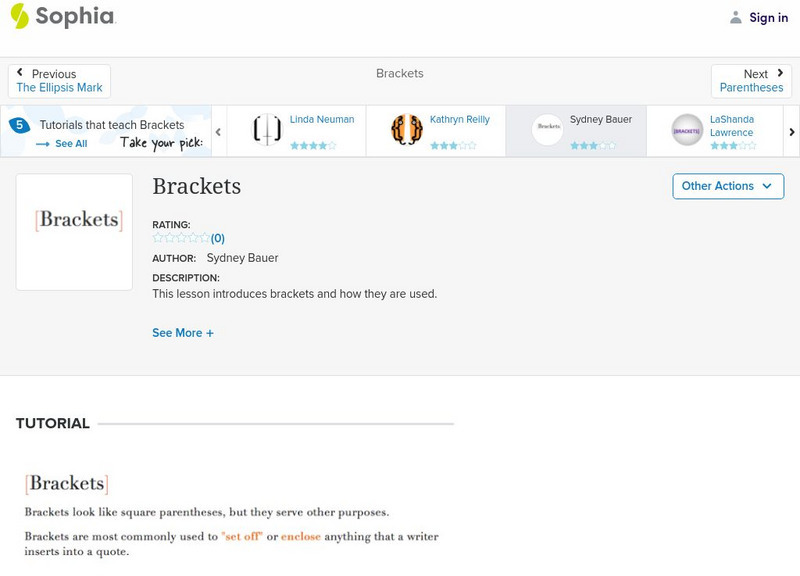The width and height of the screenshot is (800, 576).
Task: Click the user profile icon by Sign in
Action: (736, 17)
